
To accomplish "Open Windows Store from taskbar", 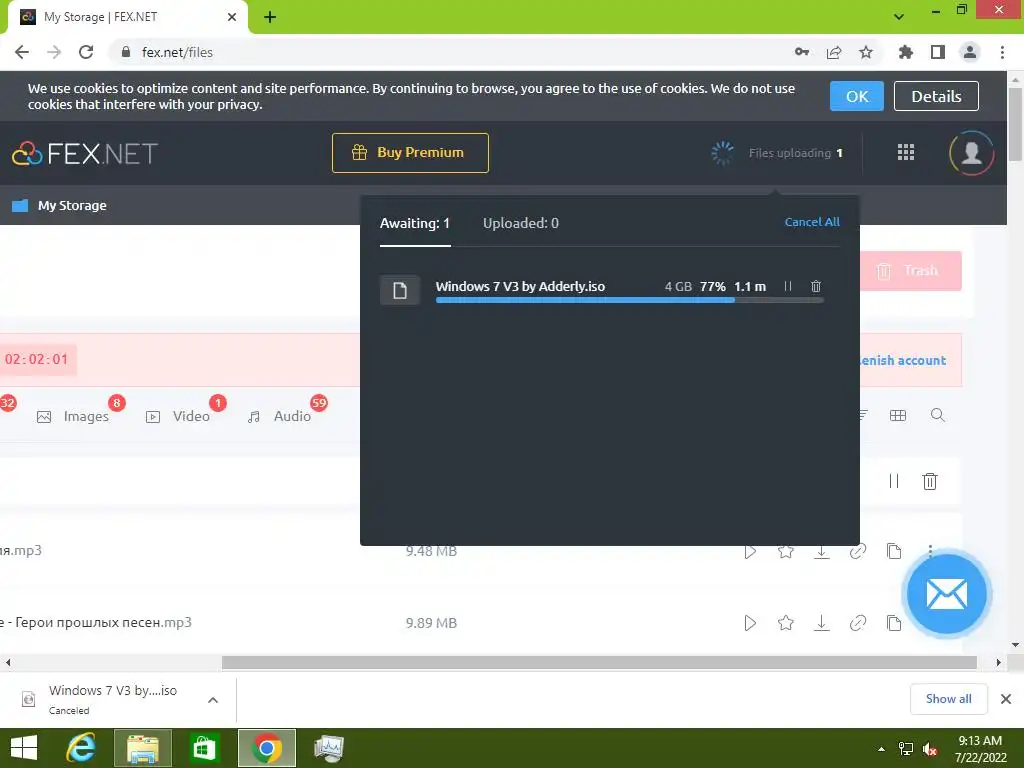I will [204, 748].
